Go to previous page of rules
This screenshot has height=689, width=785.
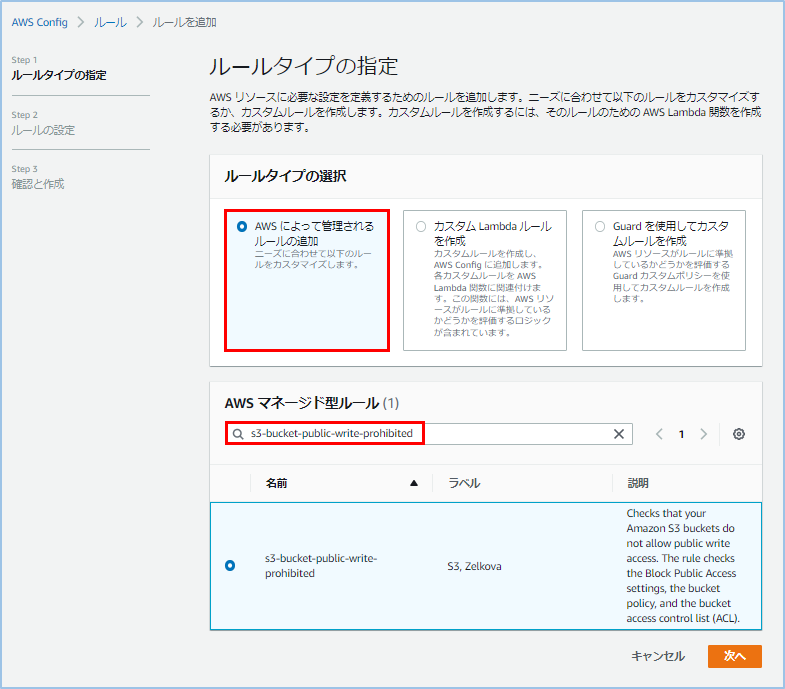pyautogui.click(x=659, y=434)
